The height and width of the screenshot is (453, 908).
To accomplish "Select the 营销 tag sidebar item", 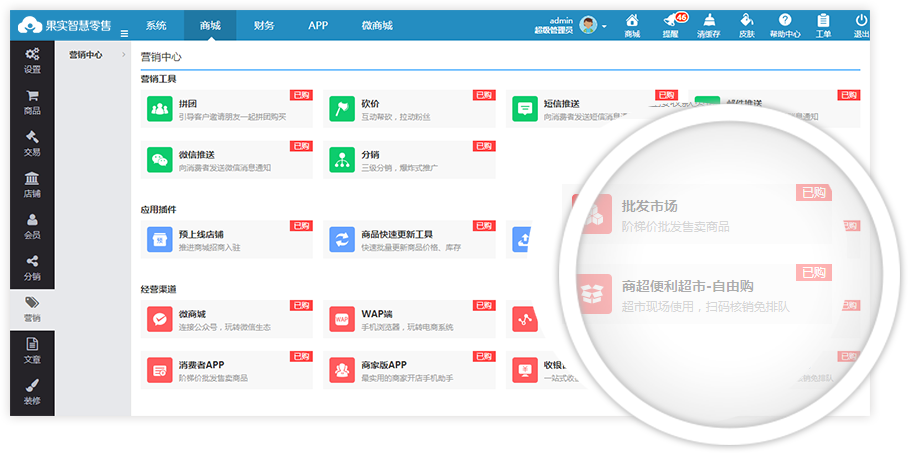I will click(32, 310).
